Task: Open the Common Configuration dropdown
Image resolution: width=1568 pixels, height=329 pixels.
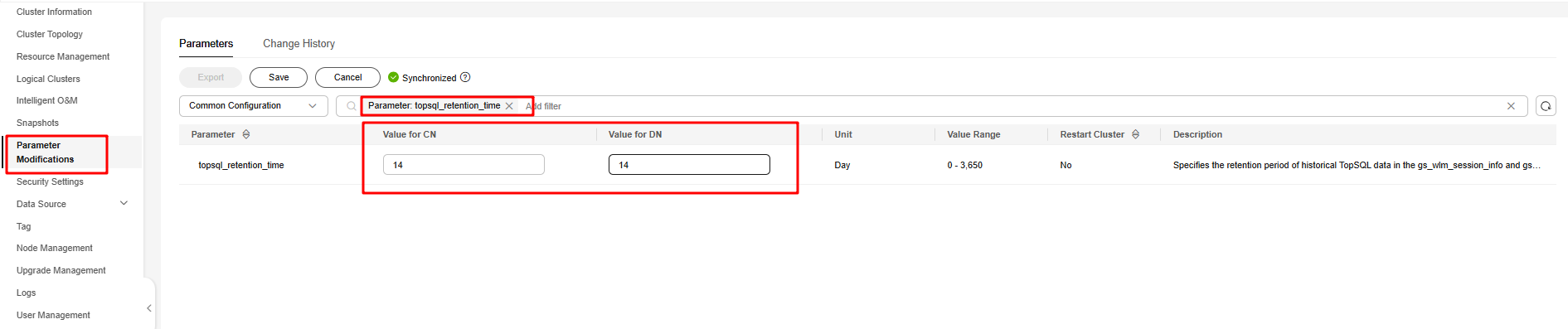Action: coord(254,106)
